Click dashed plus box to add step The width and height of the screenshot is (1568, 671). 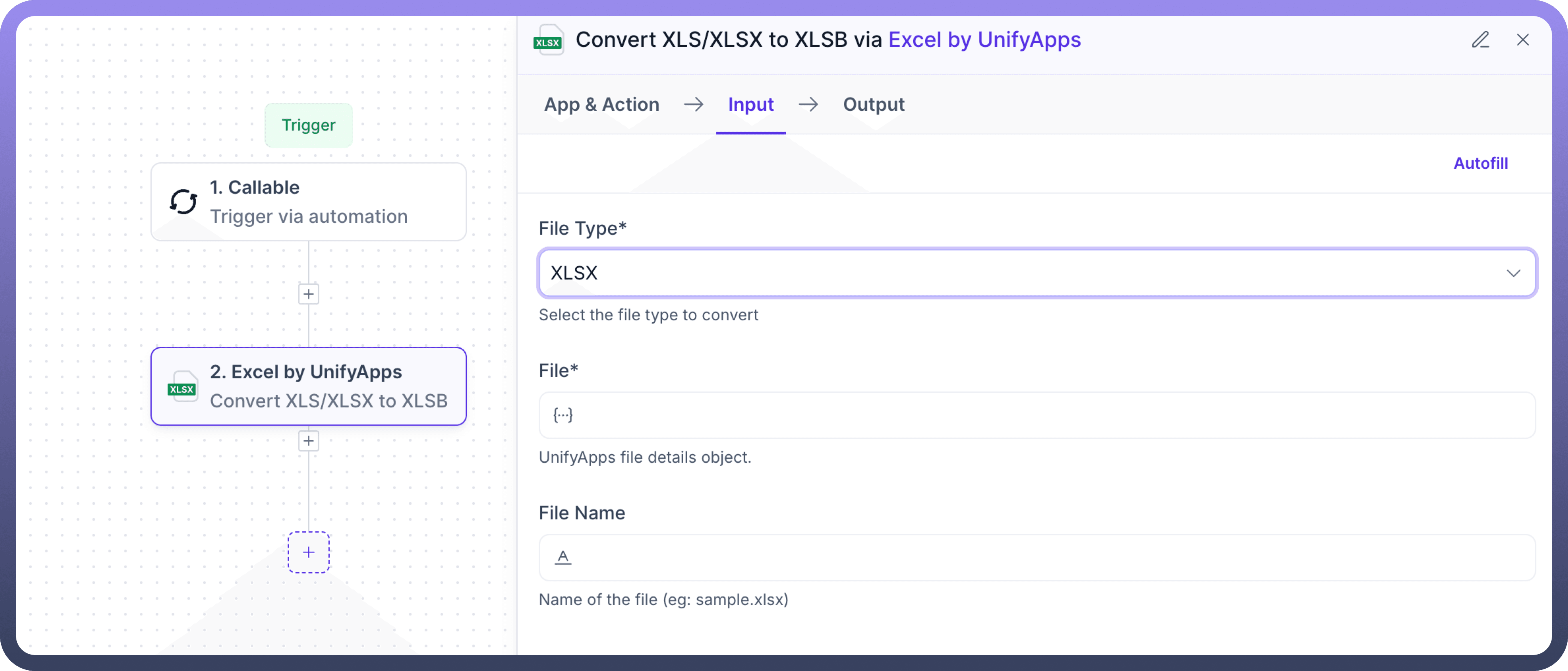[x=309, y=552]
